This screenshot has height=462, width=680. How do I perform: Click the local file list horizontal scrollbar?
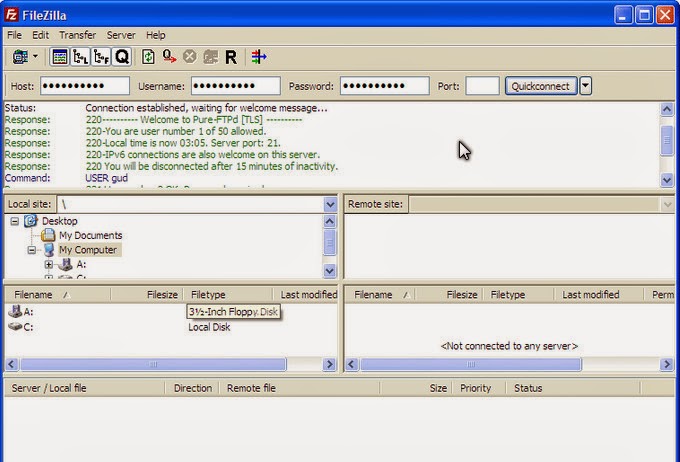[x=154, y=364]
